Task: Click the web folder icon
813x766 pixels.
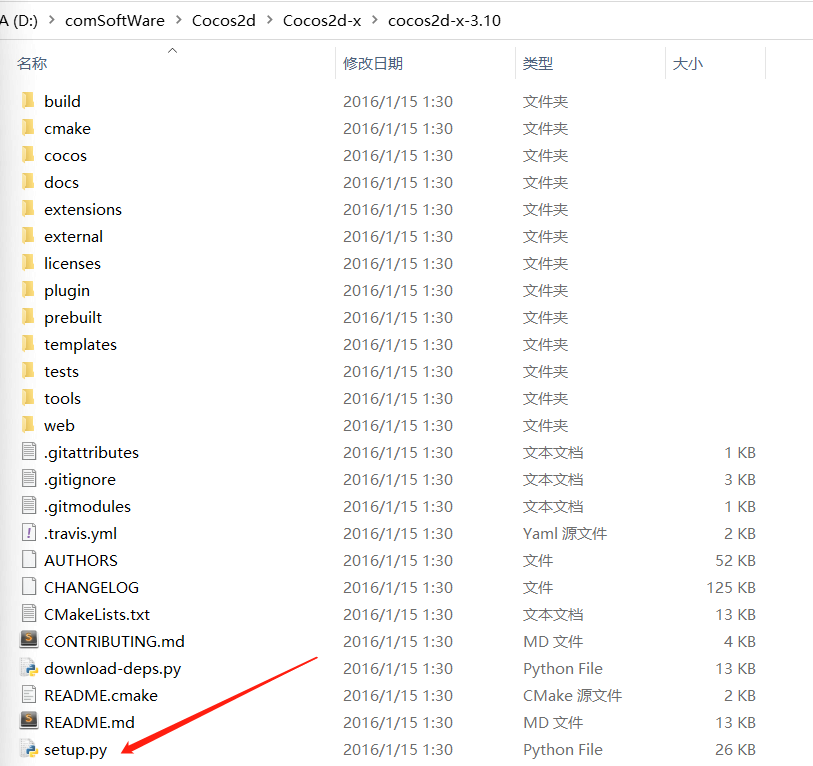Action: tap(29, 424)
